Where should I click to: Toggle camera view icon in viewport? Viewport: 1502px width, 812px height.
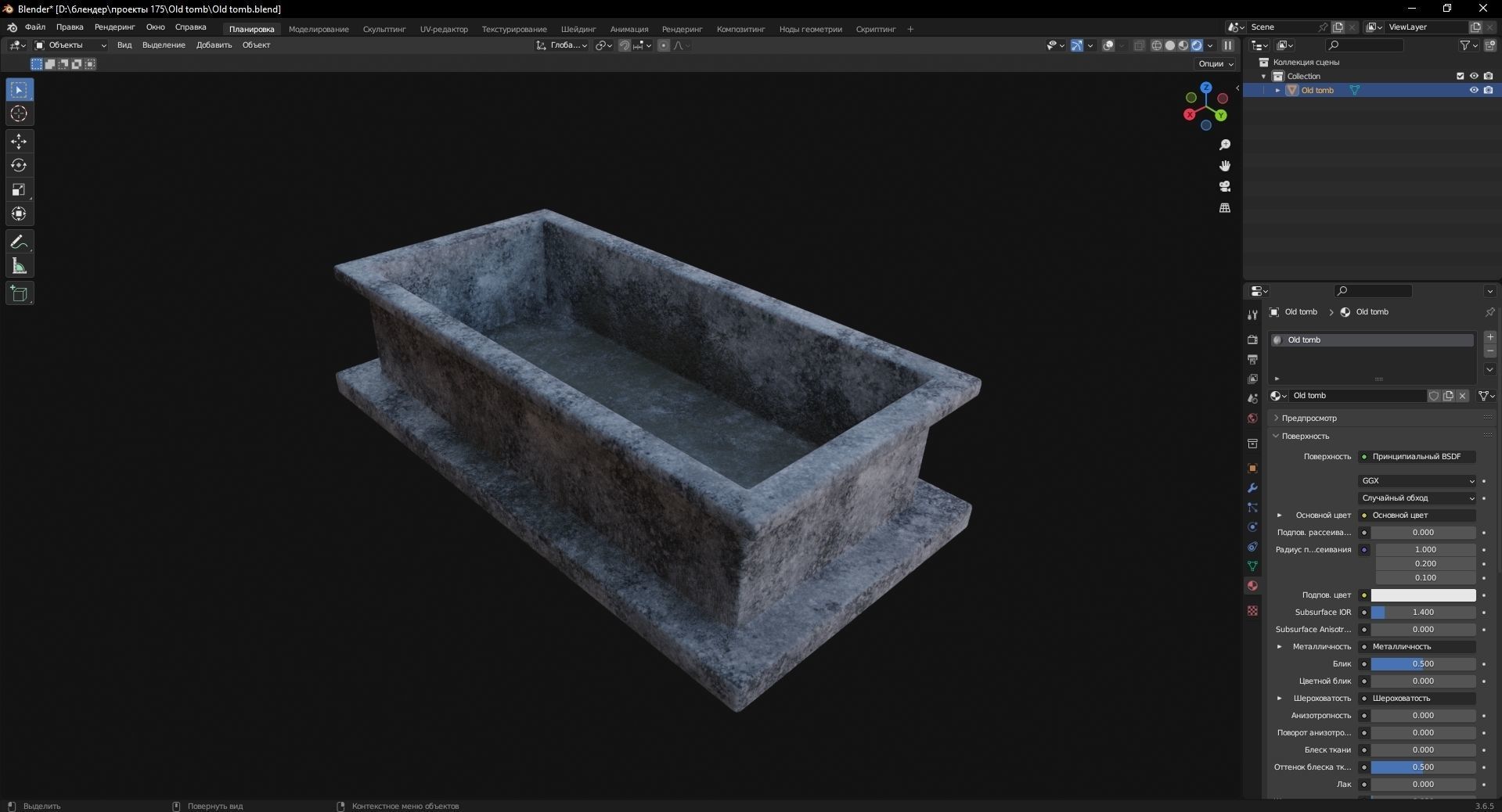click(x=1225, y=186)
